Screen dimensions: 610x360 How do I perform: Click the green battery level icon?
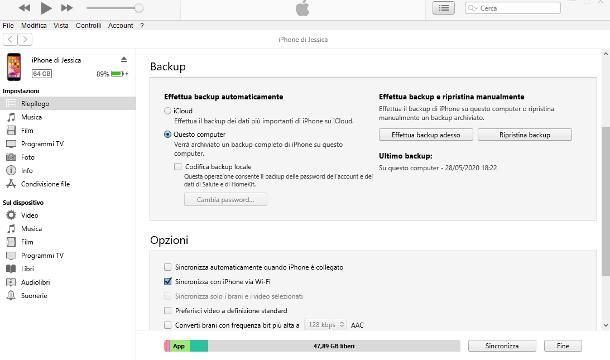tap(117, 74)
